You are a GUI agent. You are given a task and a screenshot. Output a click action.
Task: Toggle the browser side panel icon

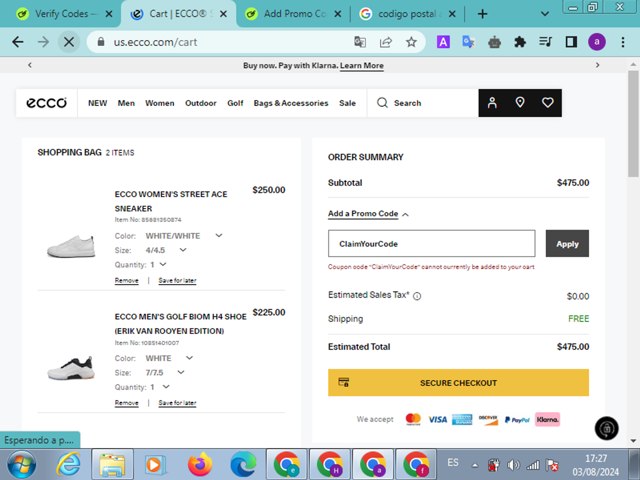[571, 42]
